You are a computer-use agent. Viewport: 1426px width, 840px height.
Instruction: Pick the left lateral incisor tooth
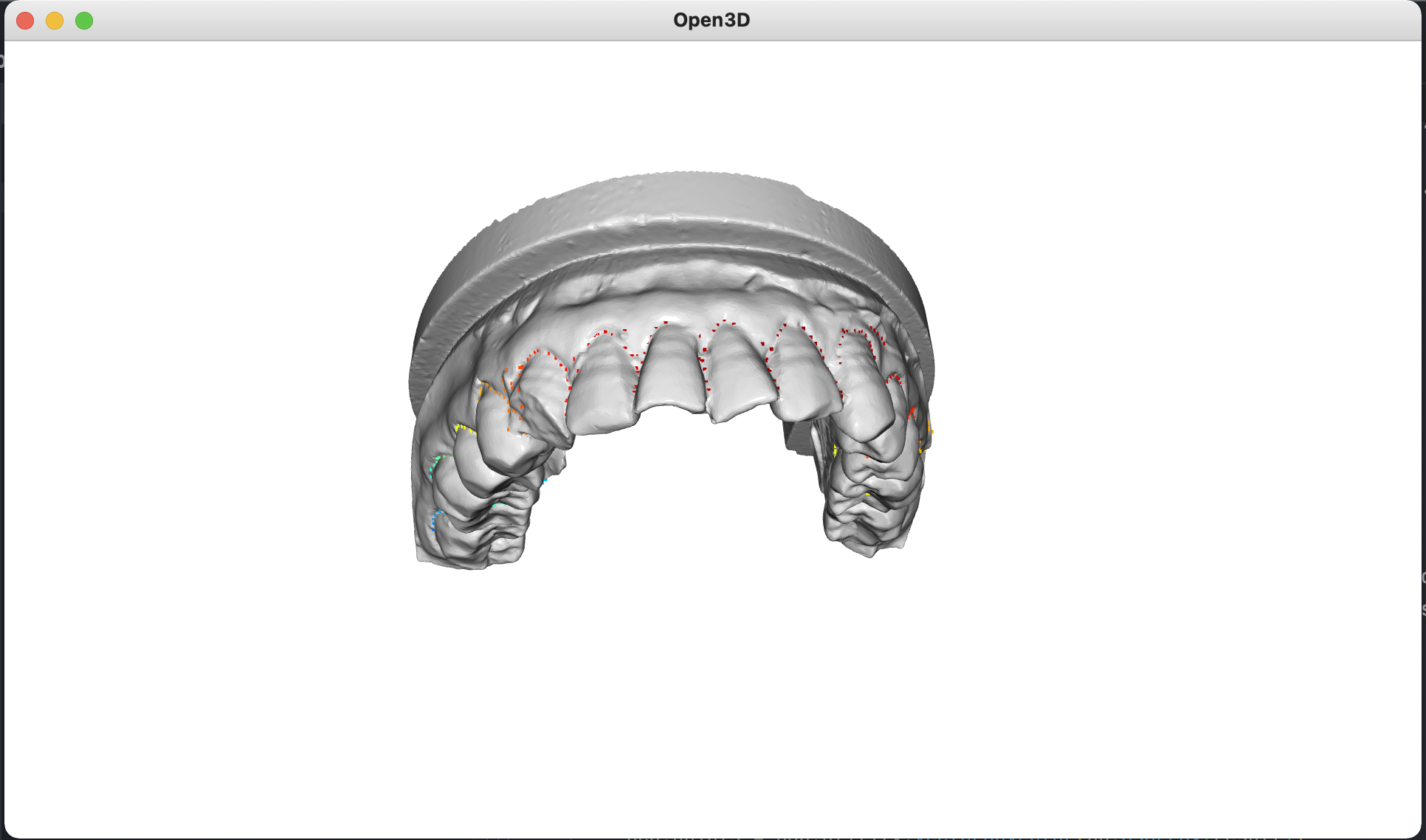(x=602, y=391)
